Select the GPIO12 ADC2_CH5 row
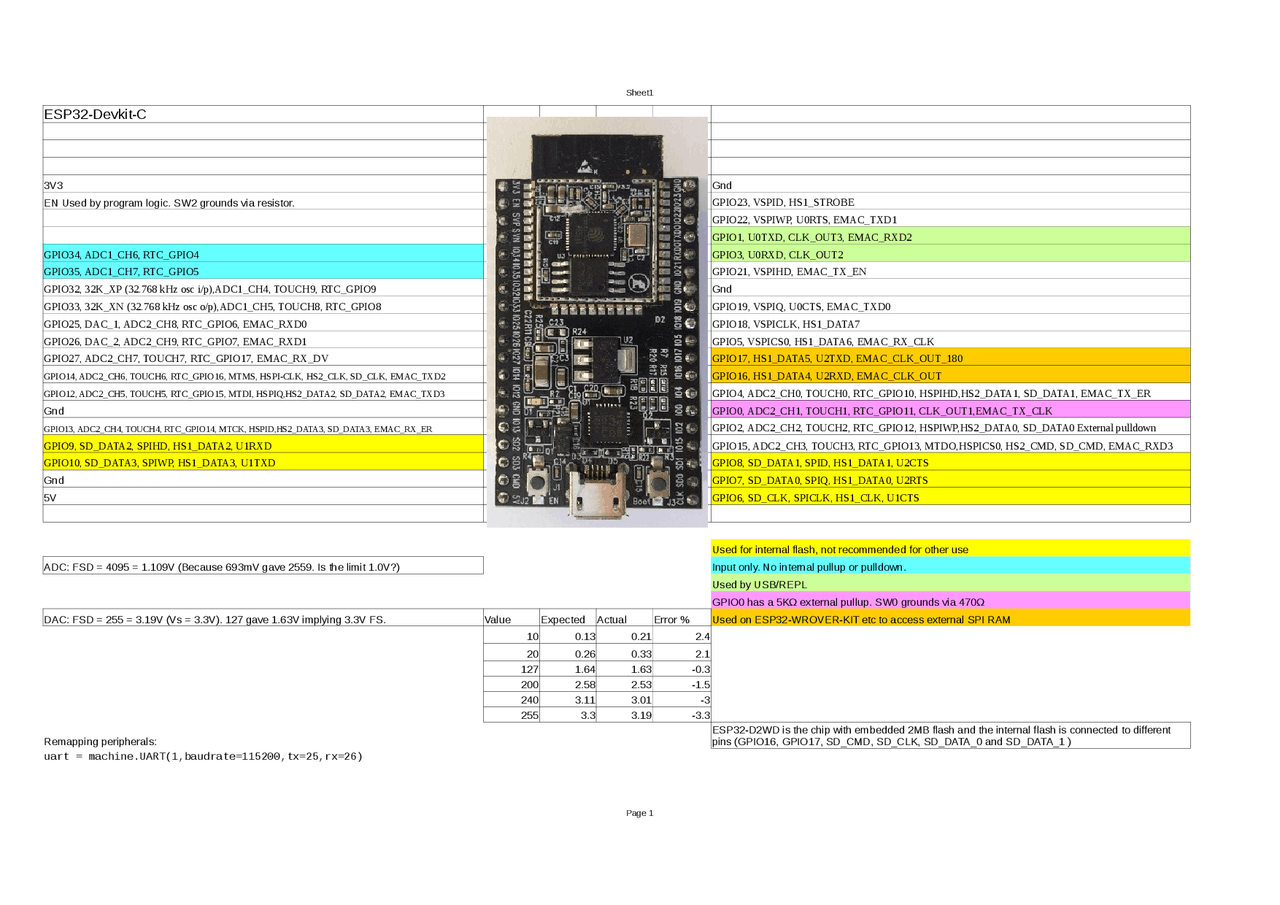Image resolution: width=1280 pixels, height=905 pixels. pos(263,393)
